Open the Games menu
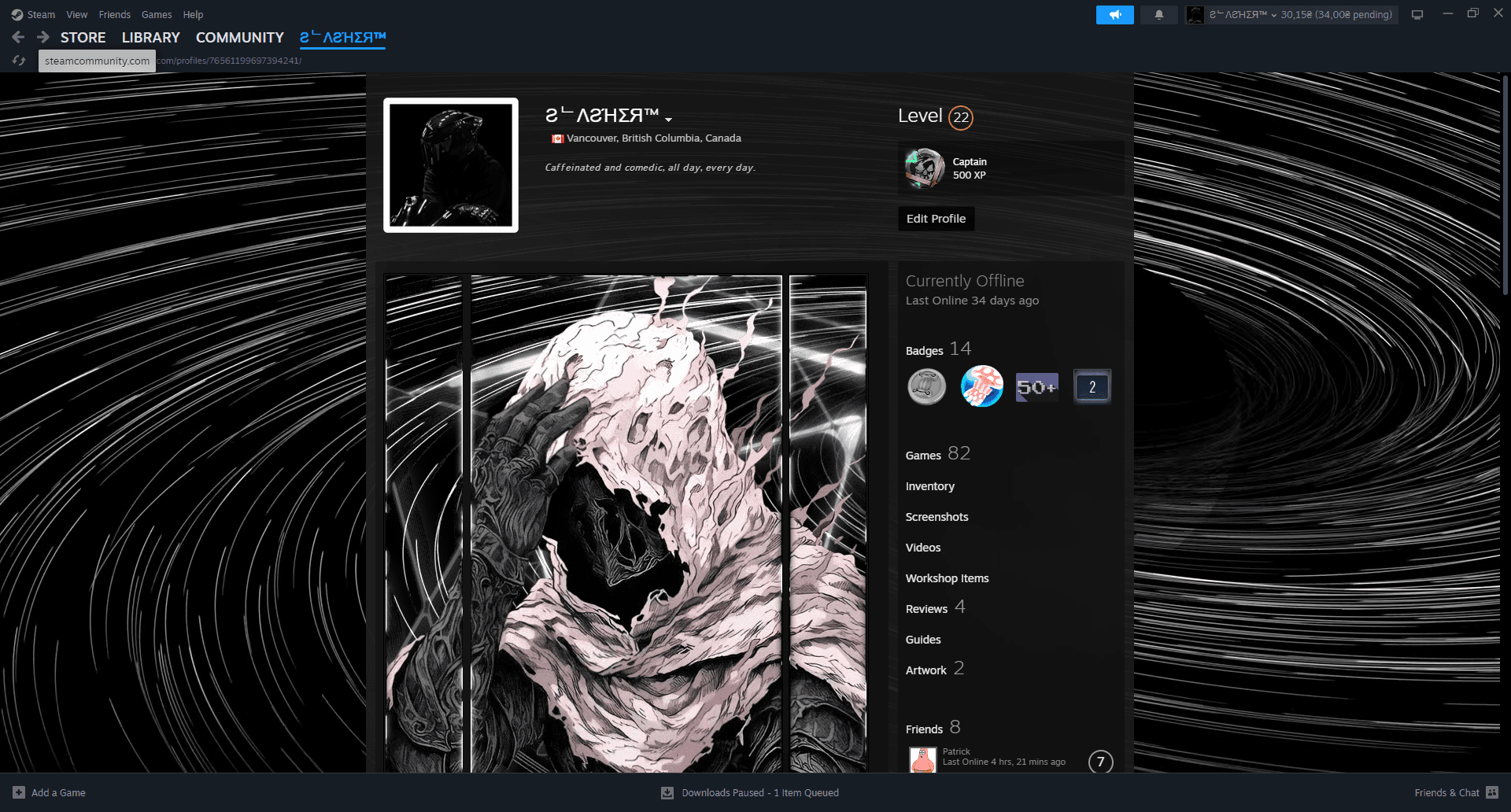1511x812 pixels. point(157,14)
